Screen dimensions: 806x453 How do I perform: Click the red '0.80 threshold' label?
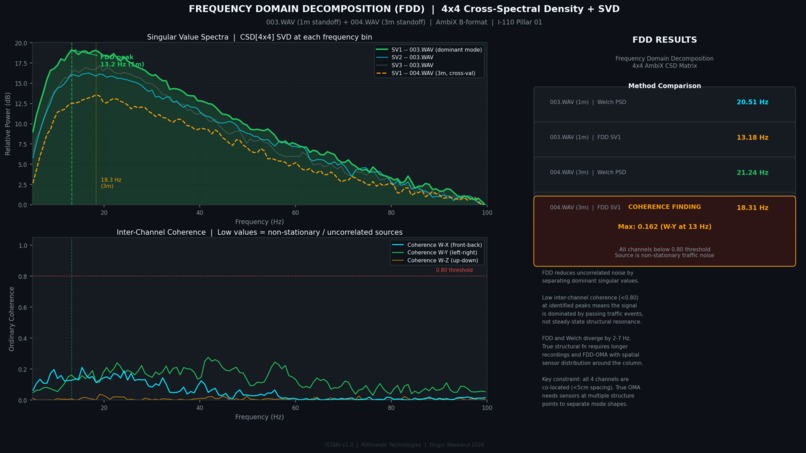(x=454, y=270)
